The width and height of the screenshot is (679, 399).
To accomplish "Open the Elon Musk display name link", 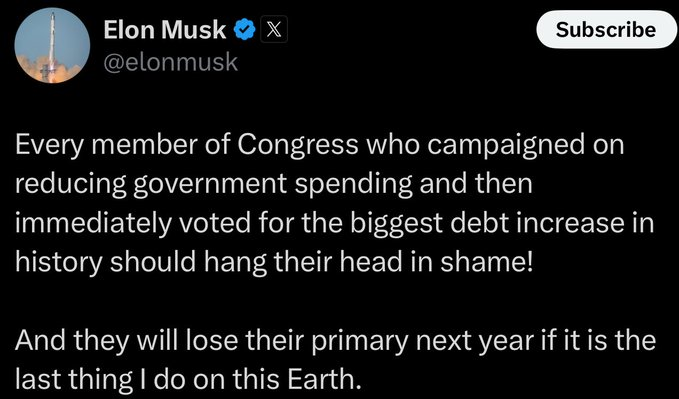I will 165,30.
